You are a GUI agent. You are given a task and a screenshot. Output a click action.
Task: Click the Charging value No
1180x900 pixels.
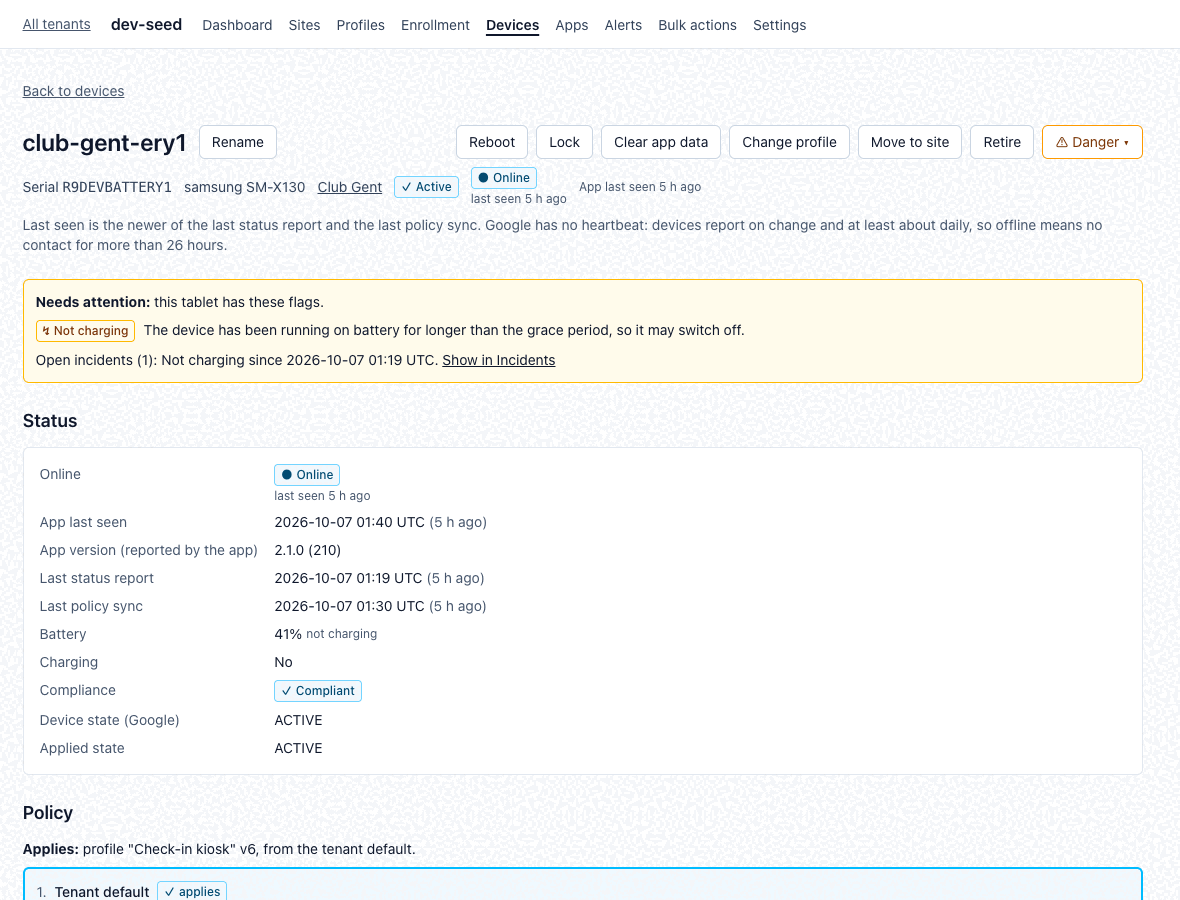tap(284, 663)
